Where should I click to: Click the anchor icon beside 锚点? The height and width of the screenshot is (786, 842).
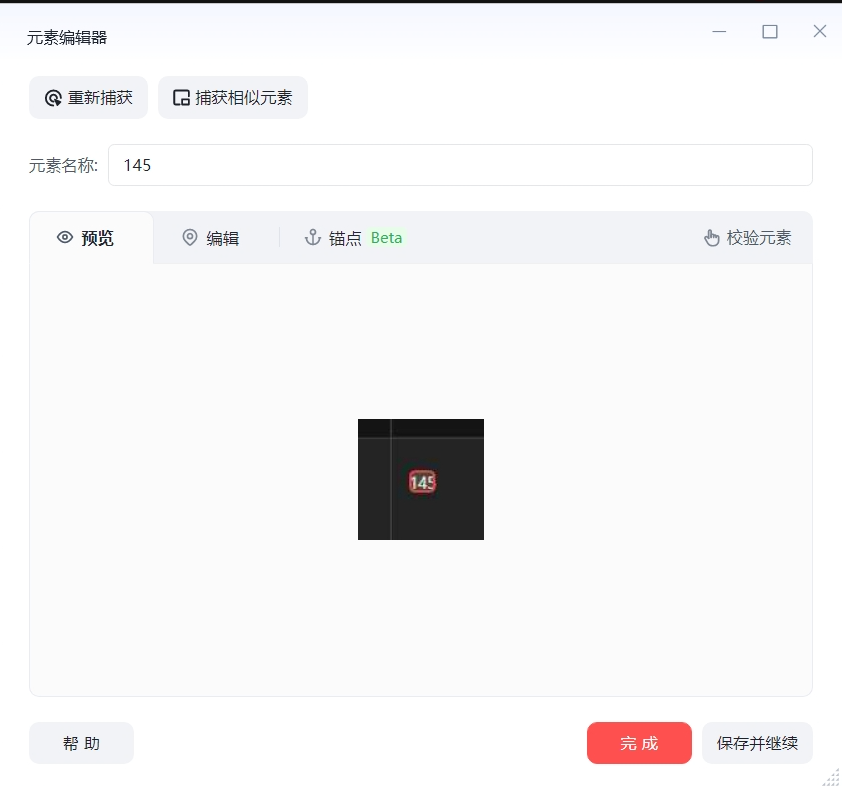coord(313,238)
